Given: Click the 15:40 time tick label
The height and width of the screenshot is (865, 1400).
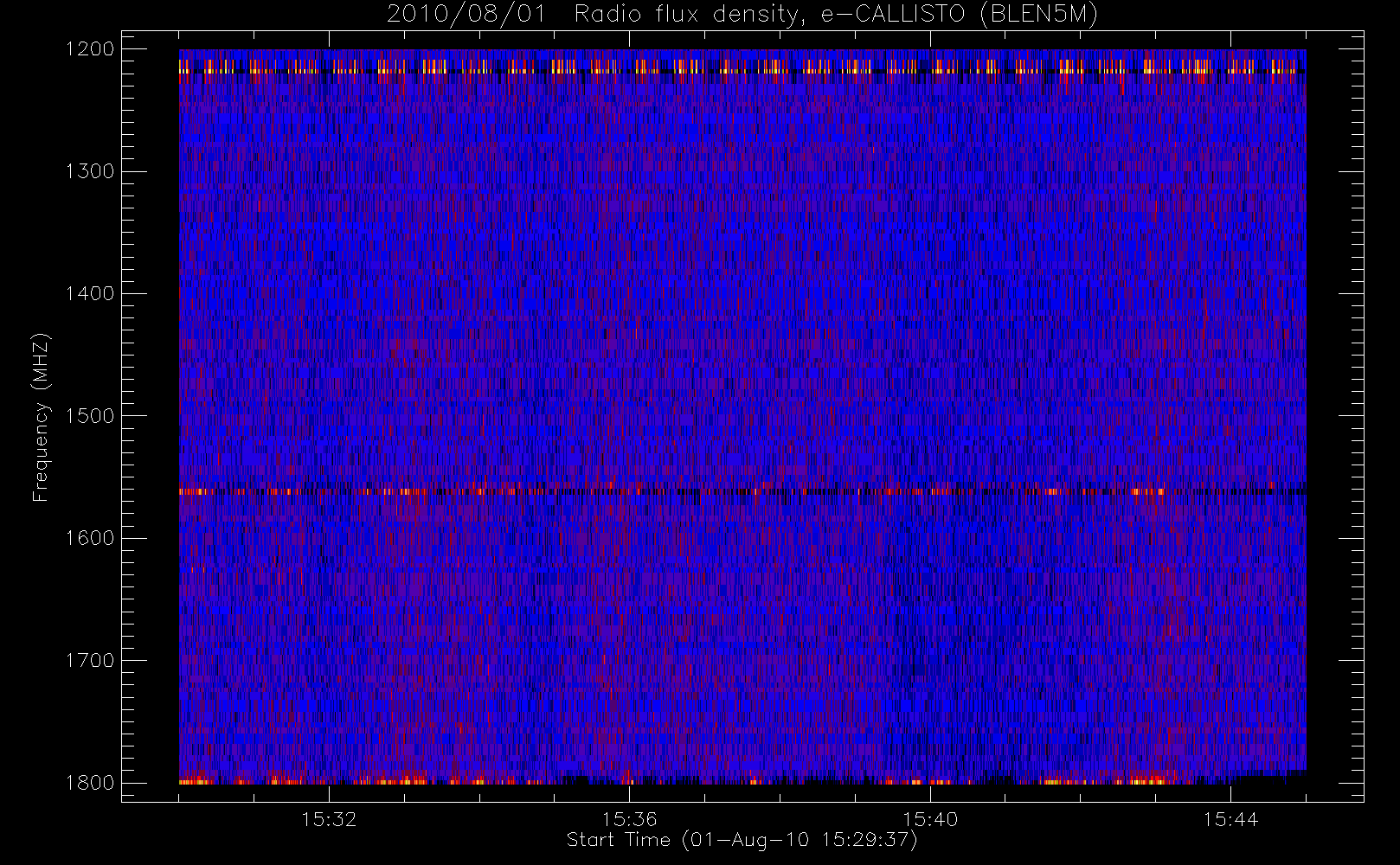Looking at the screenshot, I should [x=930, y=819].
